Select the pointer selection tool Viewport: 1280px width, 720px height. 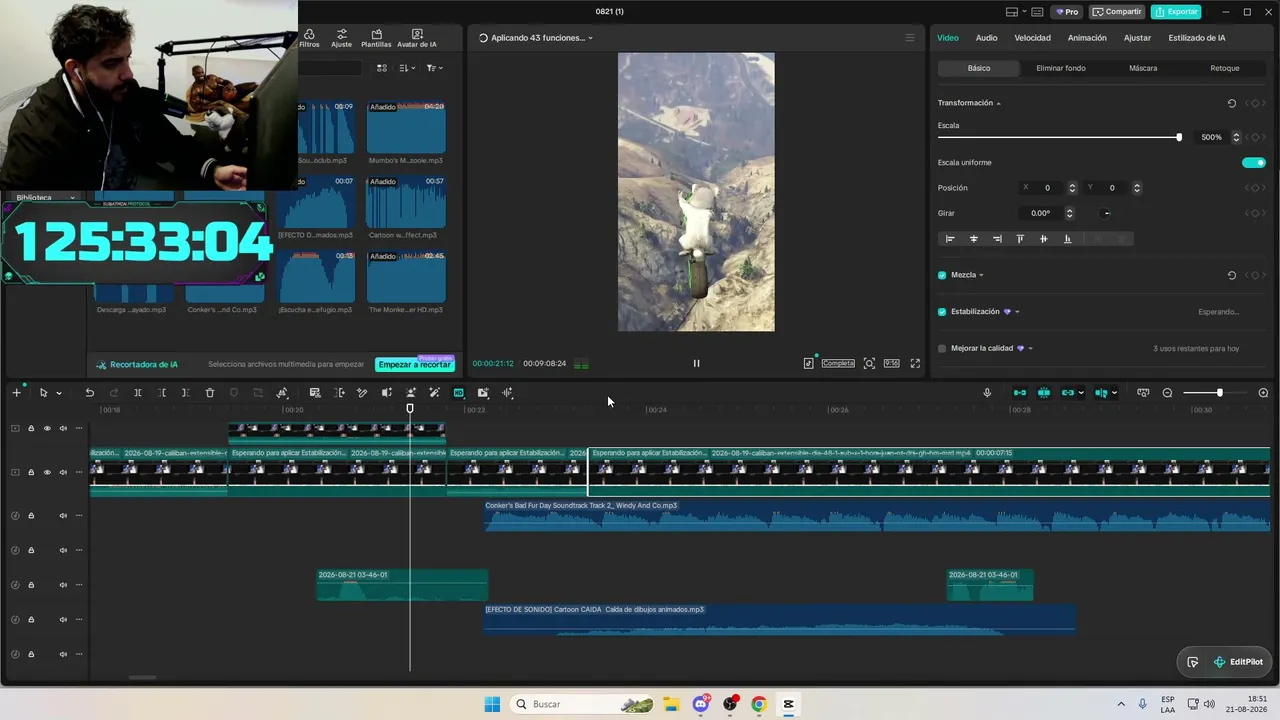coord(43,393)
